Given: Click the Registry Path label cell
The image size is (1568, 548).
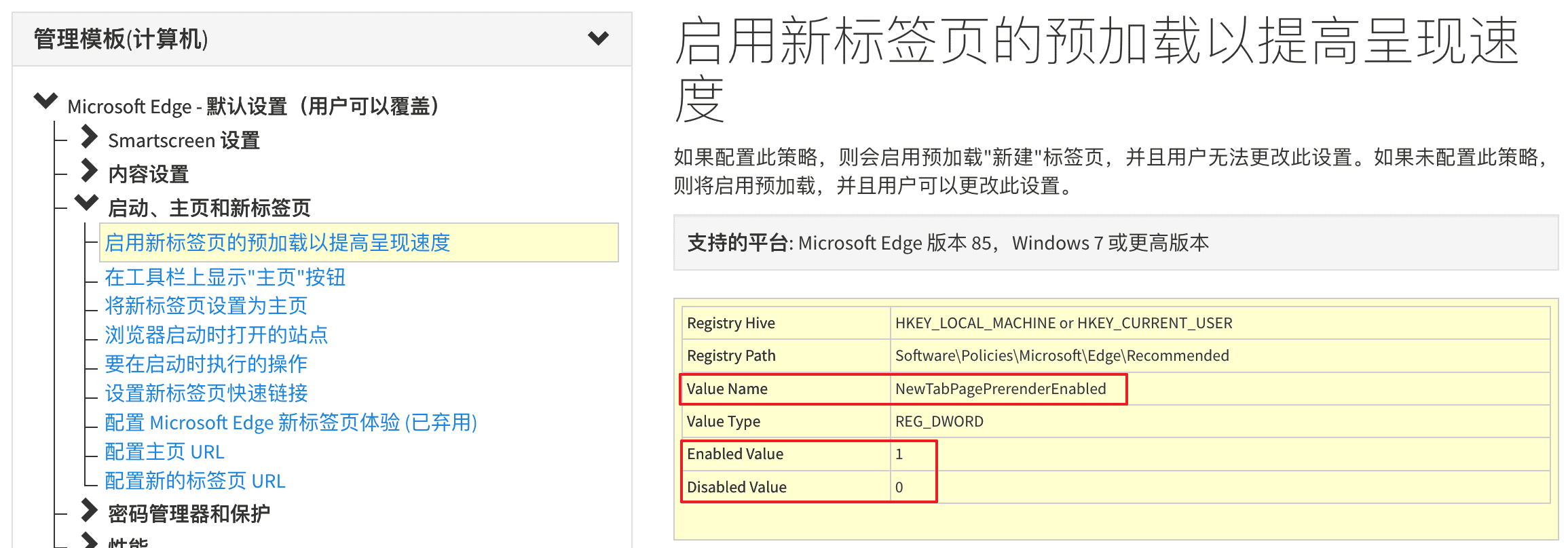Looking at the screenshot, I should click(786, 355).
